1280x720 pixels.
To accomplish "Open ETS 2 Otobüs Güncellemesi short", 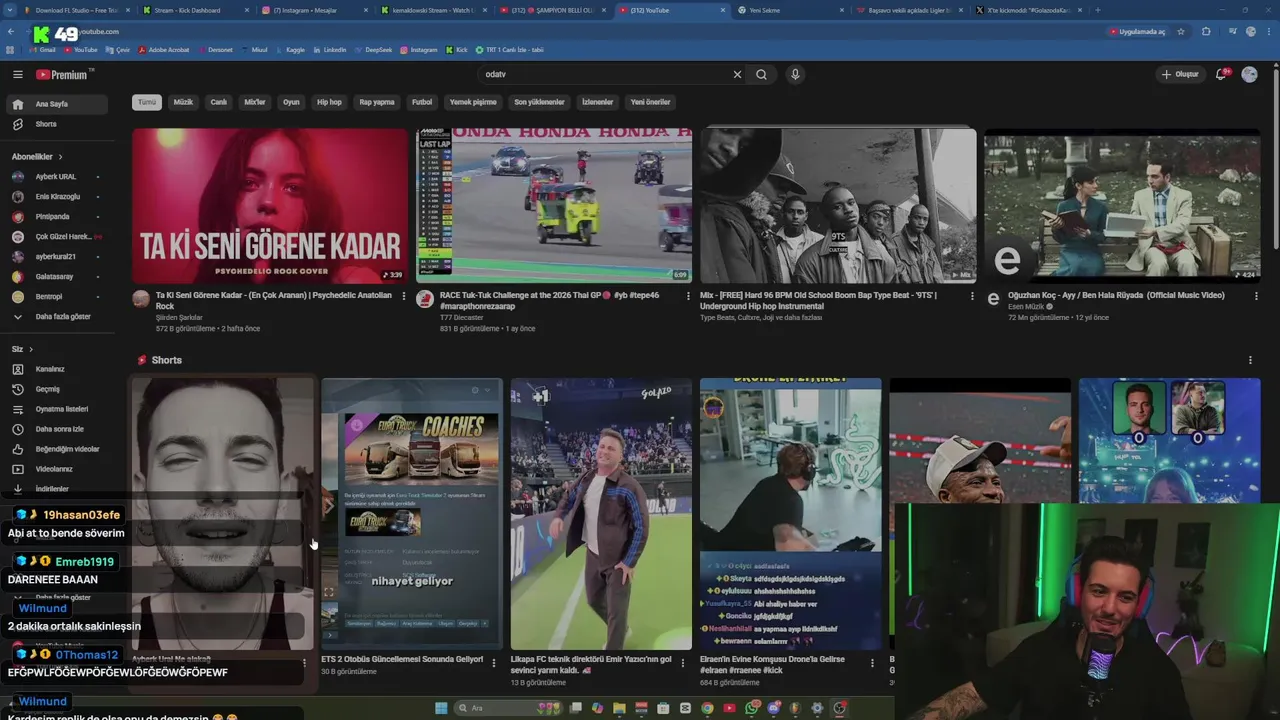I will coord(412,514).
